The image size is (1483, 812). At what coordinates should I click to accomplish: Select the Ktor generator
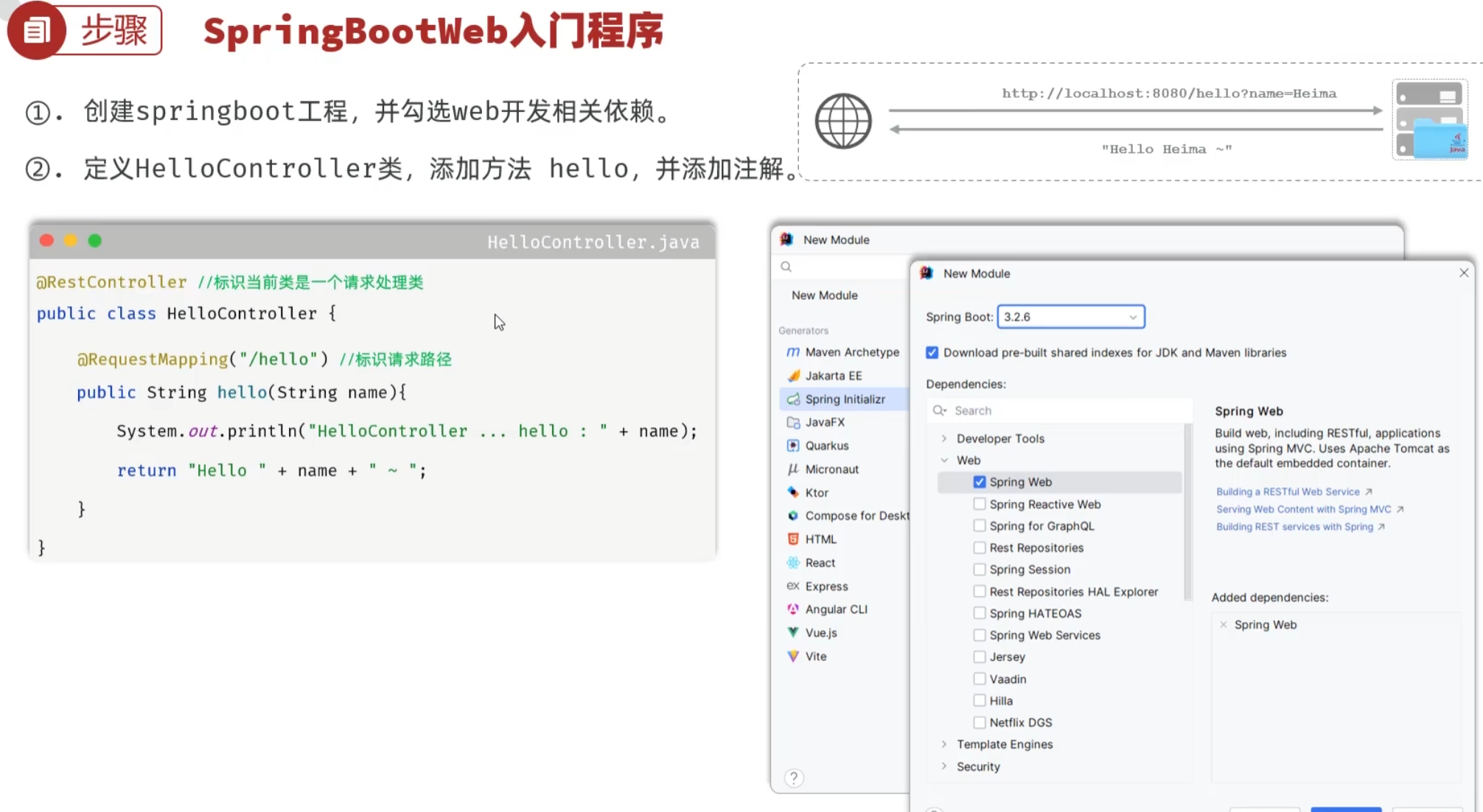(817, 492)
